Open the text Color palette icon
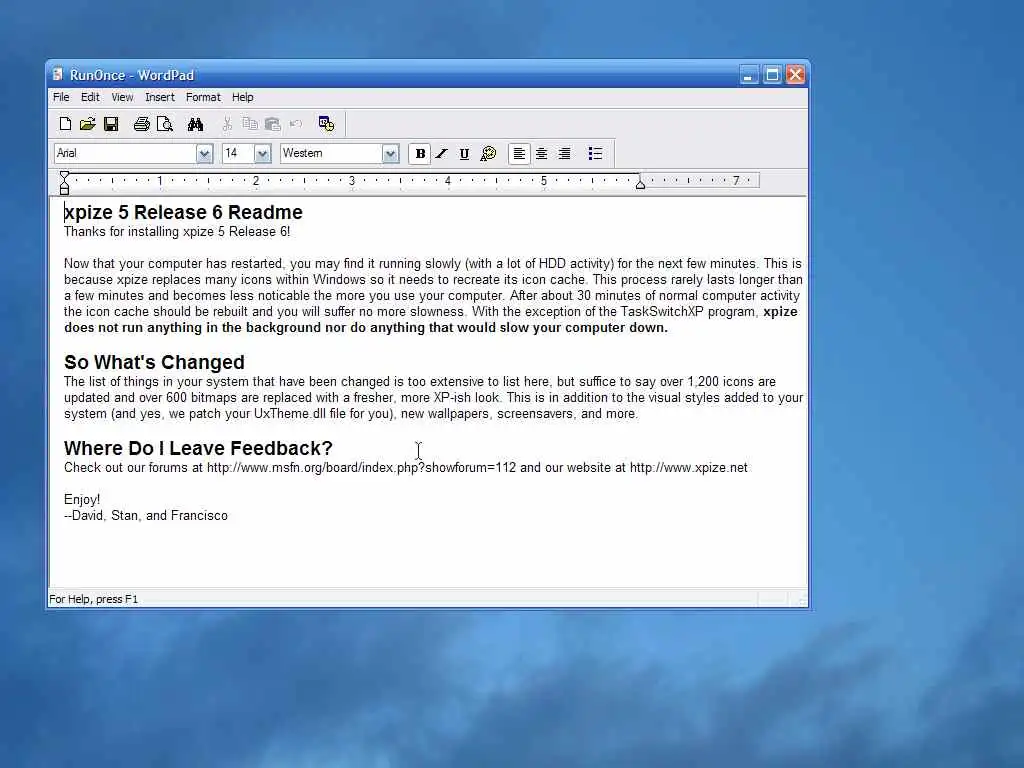 click(x=488, y=153)
